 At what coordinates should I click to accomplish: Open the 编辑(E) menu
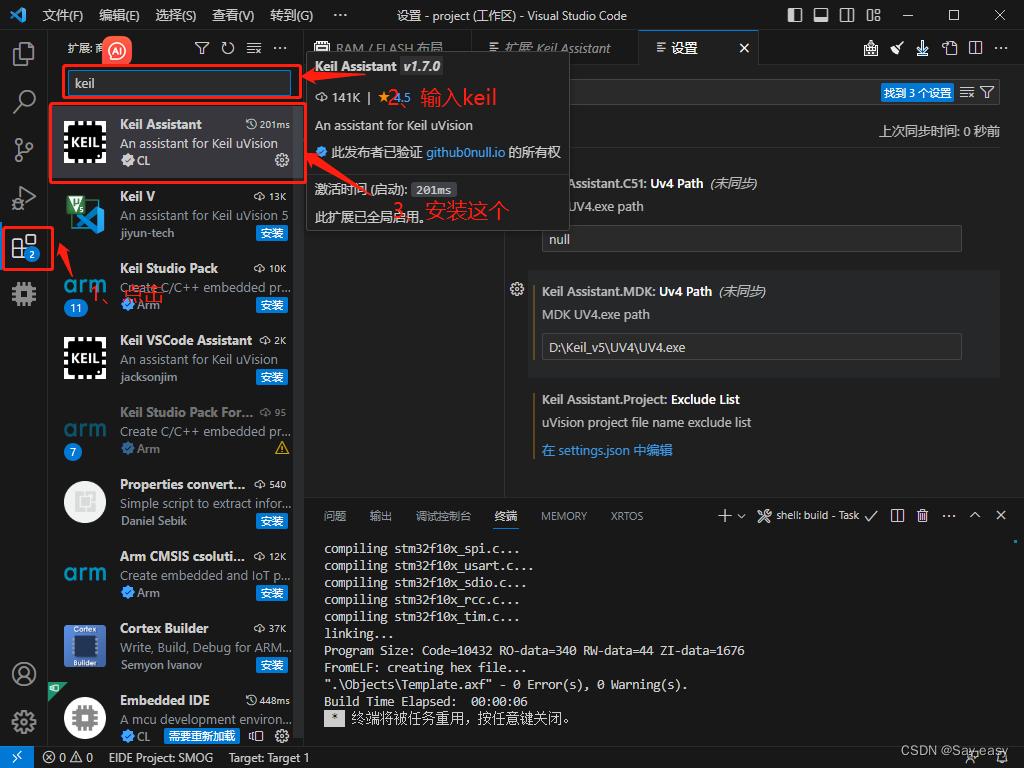coord(119,16)
